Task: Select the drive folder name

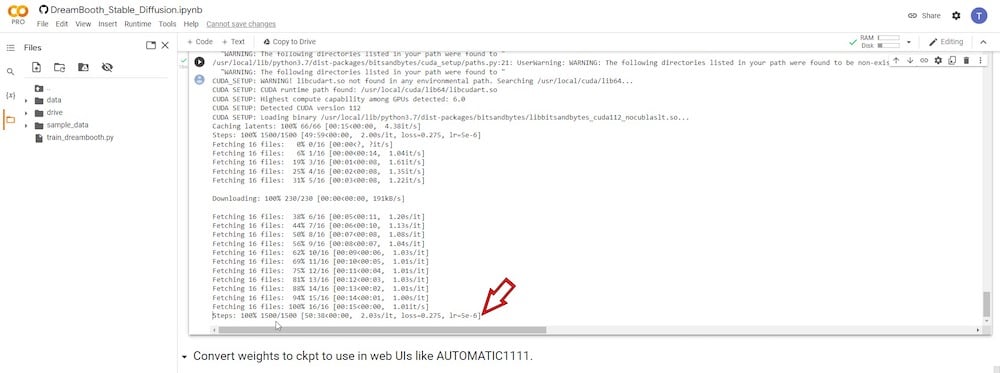Action: click(x=55, y=113)
